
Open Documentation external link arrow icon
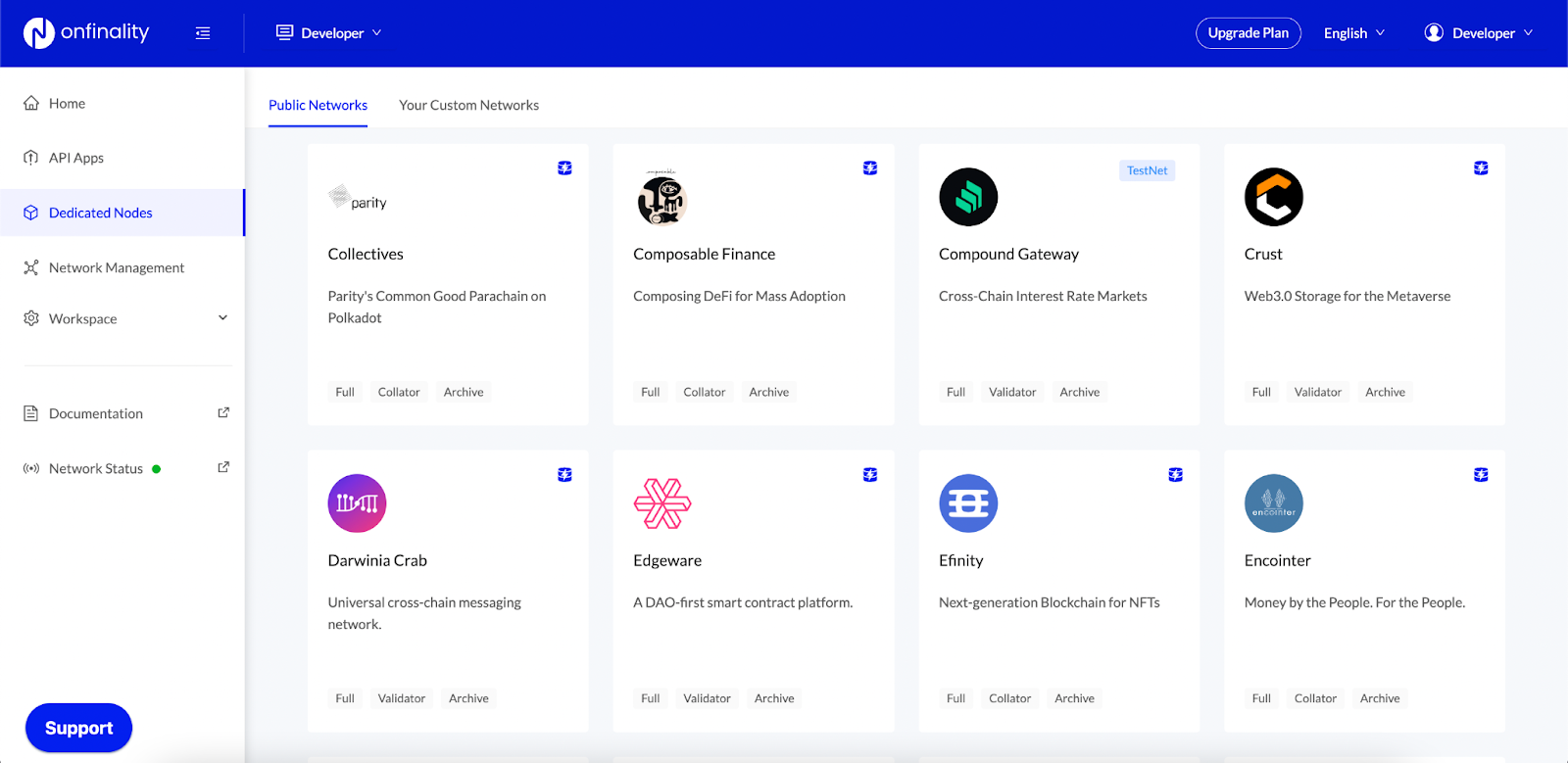click(x=223, y=412)
